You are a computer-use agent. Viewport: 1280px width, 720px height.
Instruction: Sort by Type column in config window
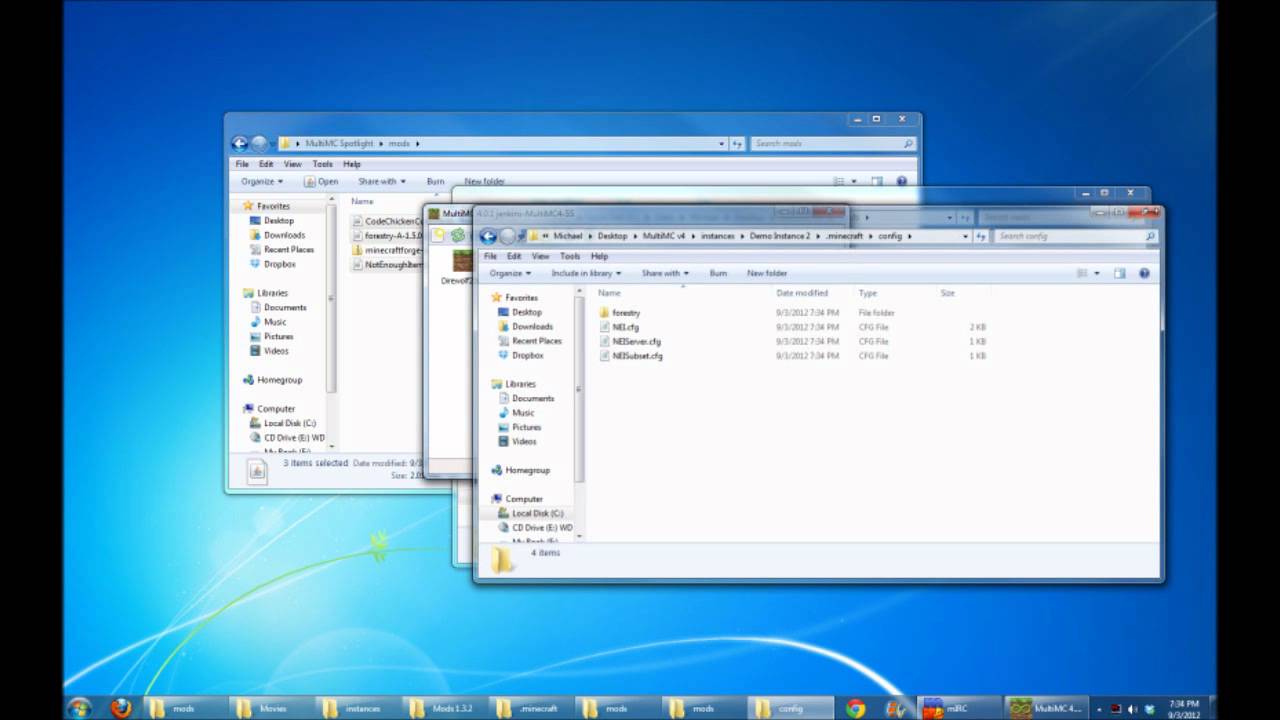pos(867,293)
